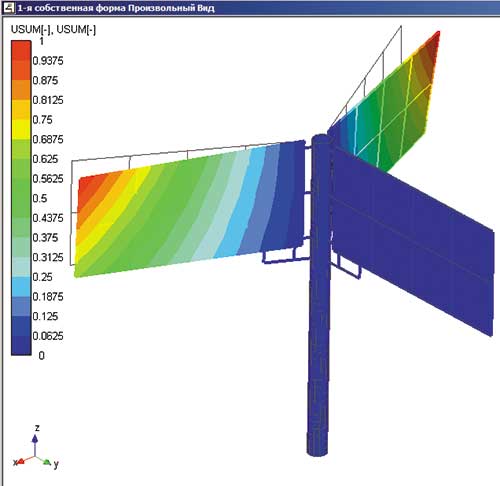
Task: Click the window icon in title bar
Action: [x=9, y=8]
